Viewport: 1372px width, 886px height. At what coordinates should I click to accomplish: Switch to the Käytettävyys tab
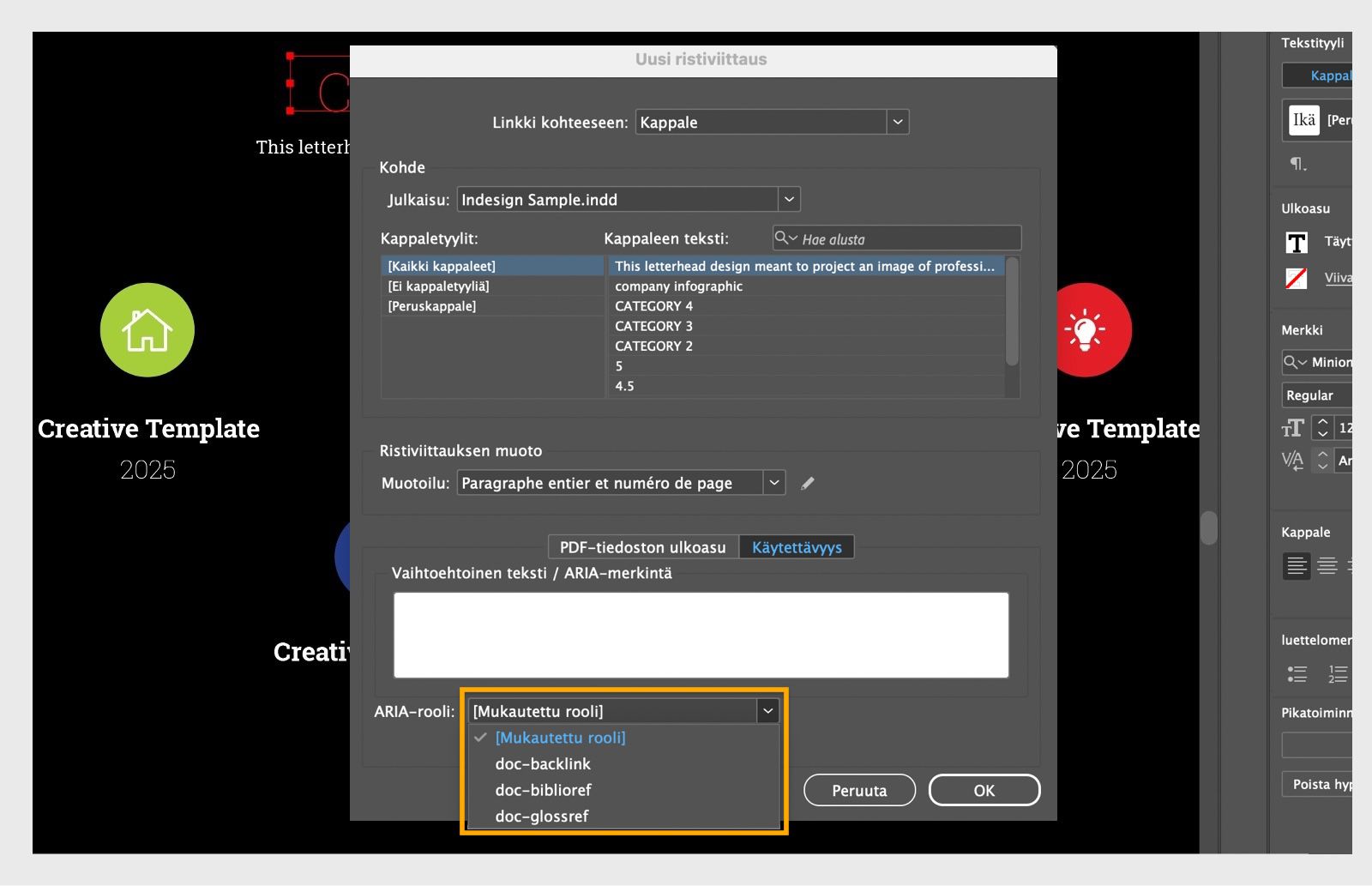[x=797, y=547]
